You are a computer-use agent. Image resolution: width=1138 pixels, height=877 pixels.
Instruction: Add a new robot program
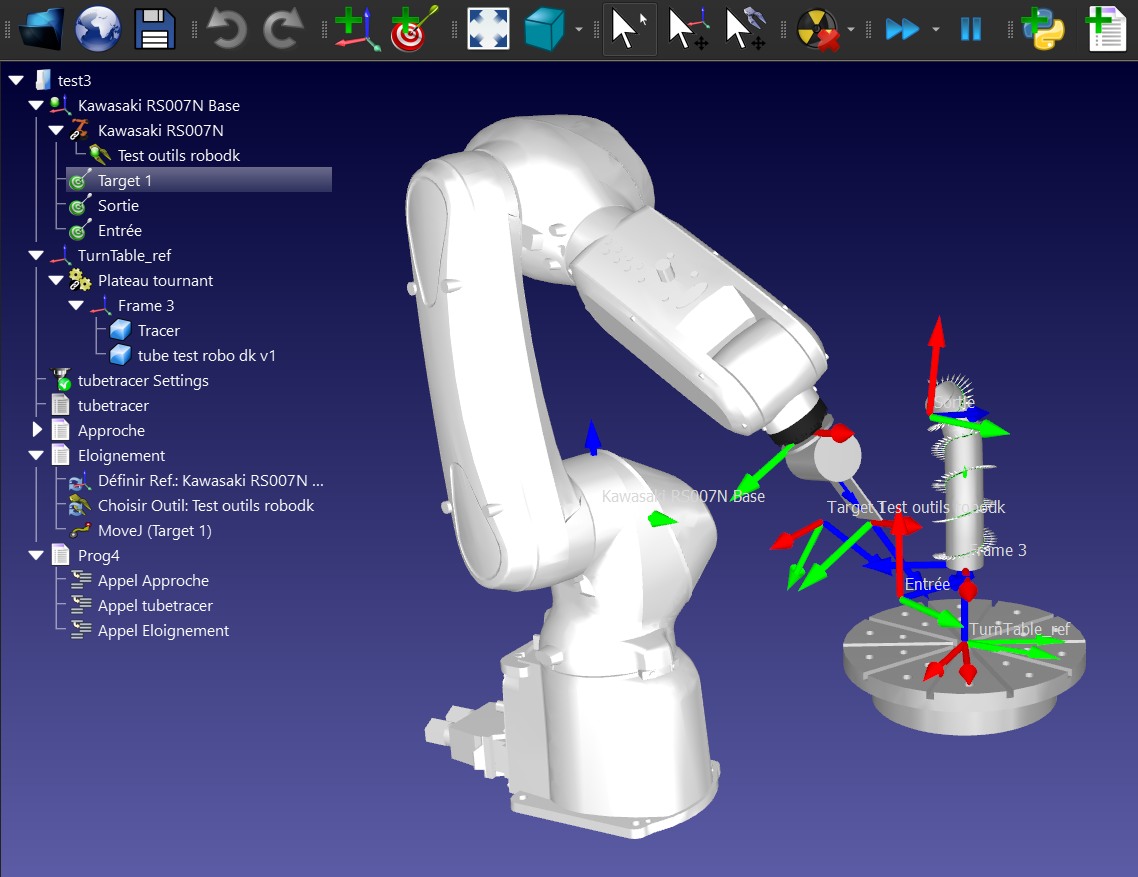1106,29
